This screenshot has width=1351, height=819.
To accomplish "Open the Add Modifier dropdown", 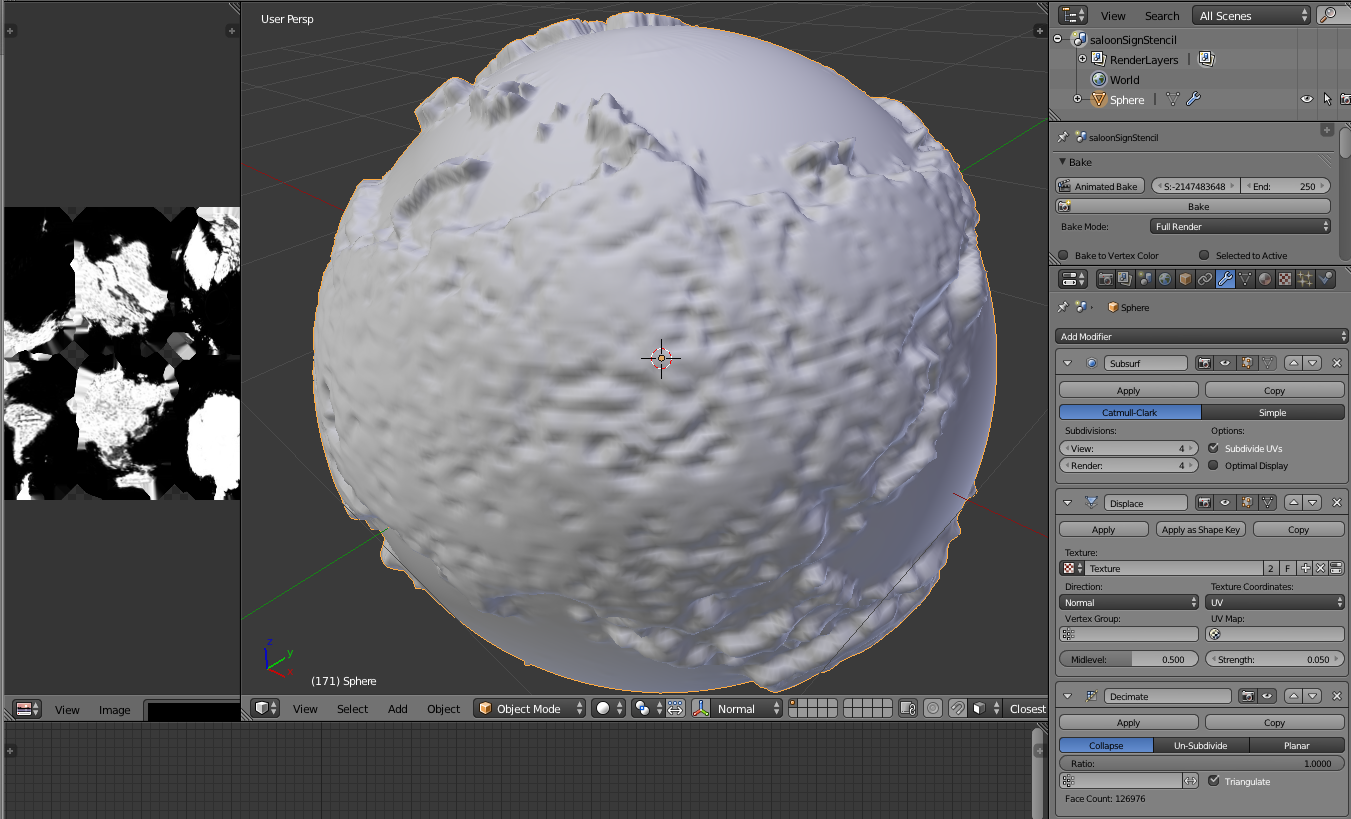I will [x=1202, y=336].
